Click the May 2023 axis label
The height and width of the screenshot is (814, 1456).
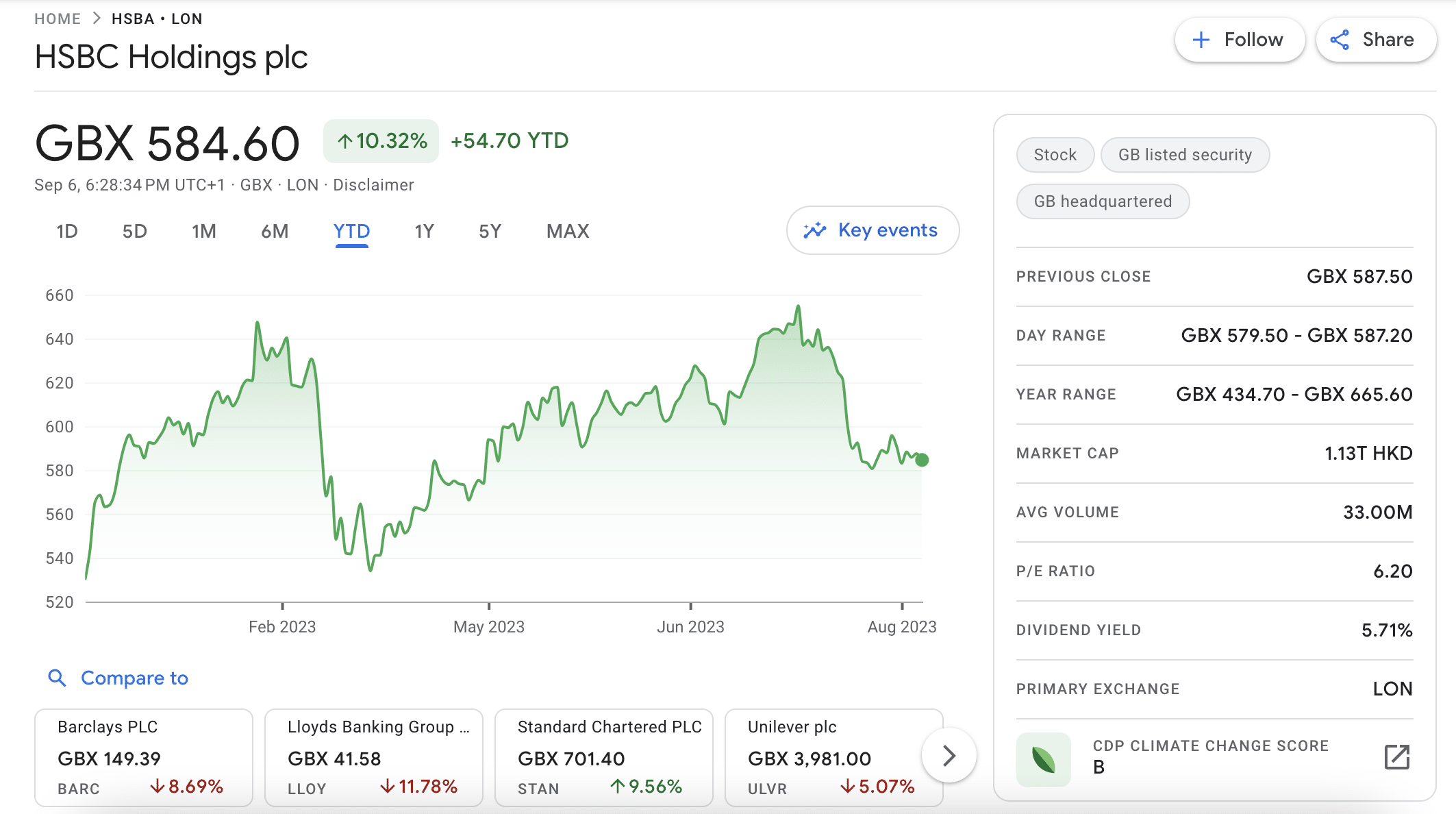click(x=489, y=627)
